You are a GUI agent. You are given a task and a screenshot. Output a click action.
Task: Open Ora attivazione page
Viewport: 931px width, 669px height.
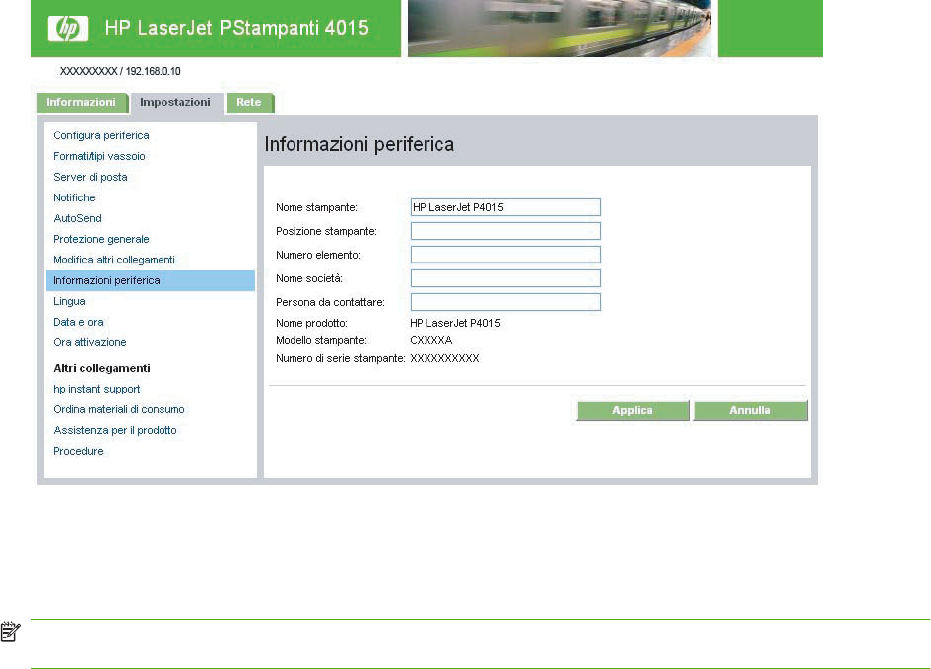tap(89, 342)
